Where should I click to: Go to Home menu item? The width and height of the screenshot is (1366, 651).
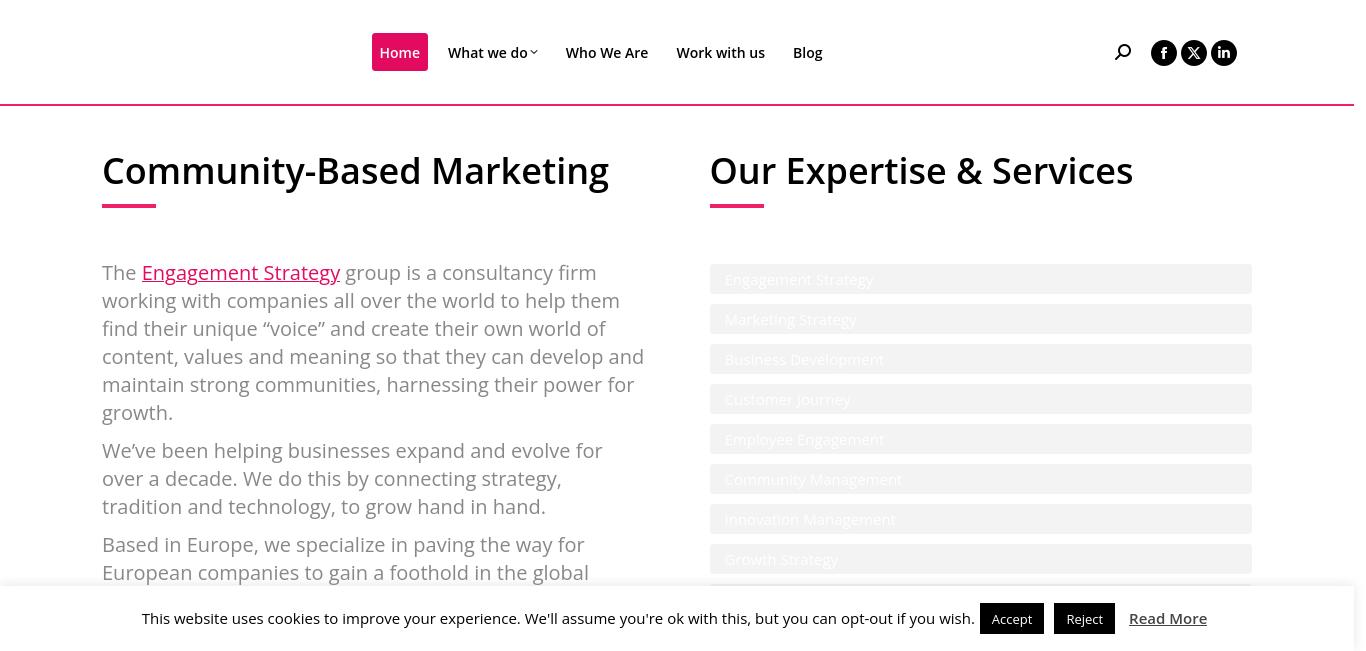point(400,52)
